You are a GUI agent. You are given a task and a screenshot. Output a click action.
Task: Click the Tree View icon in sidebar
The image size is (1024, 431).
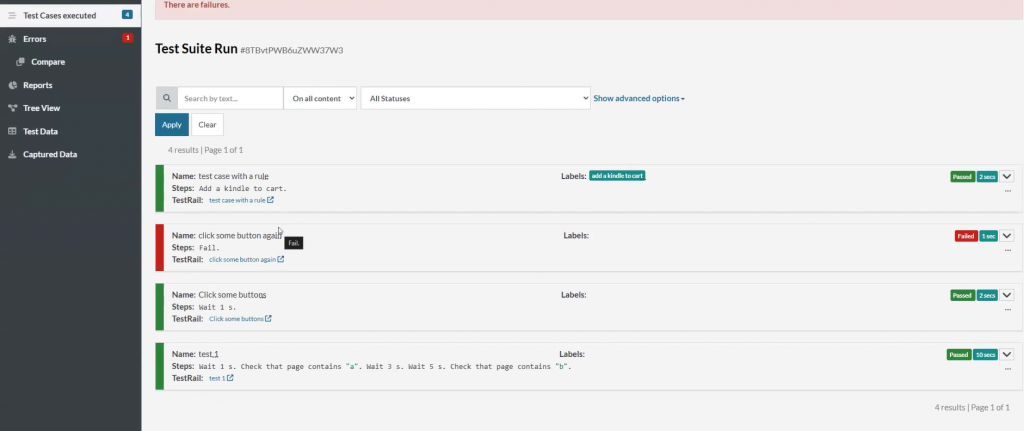click(x=12, y=108)
